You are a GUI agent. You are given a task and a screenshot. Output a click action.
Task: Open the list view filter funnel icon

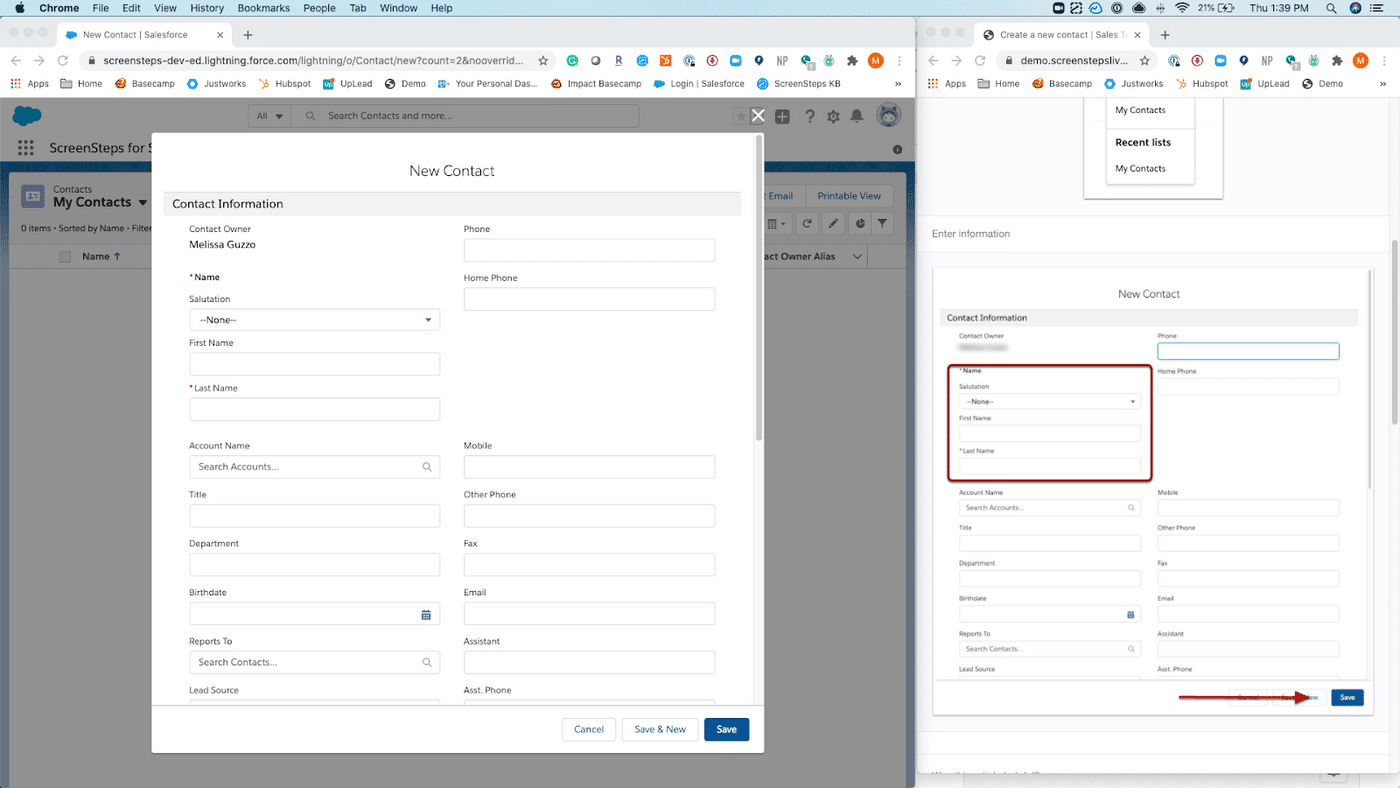[x=883, y=223]
